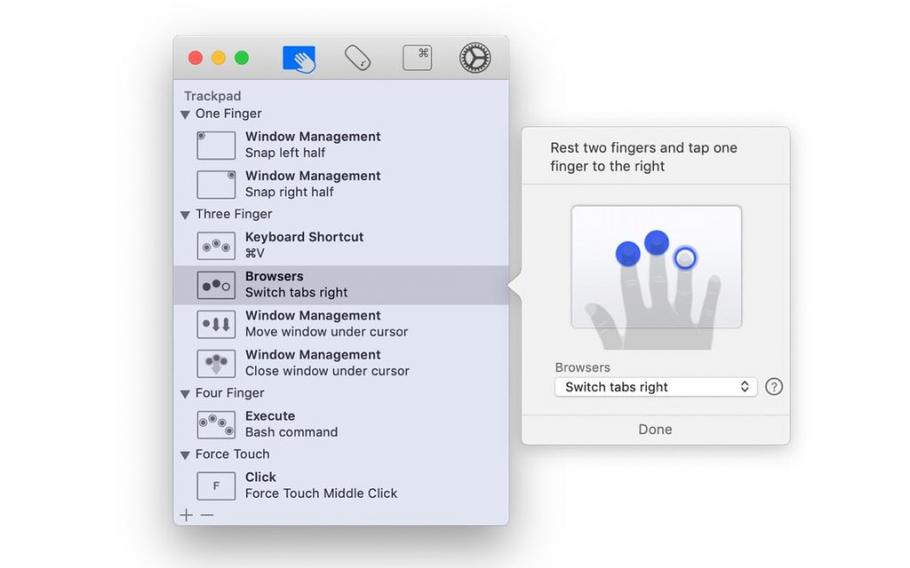Collapse the Four Finger section triangle
This screenshot has width=910, height=568.
pos(185,394)
